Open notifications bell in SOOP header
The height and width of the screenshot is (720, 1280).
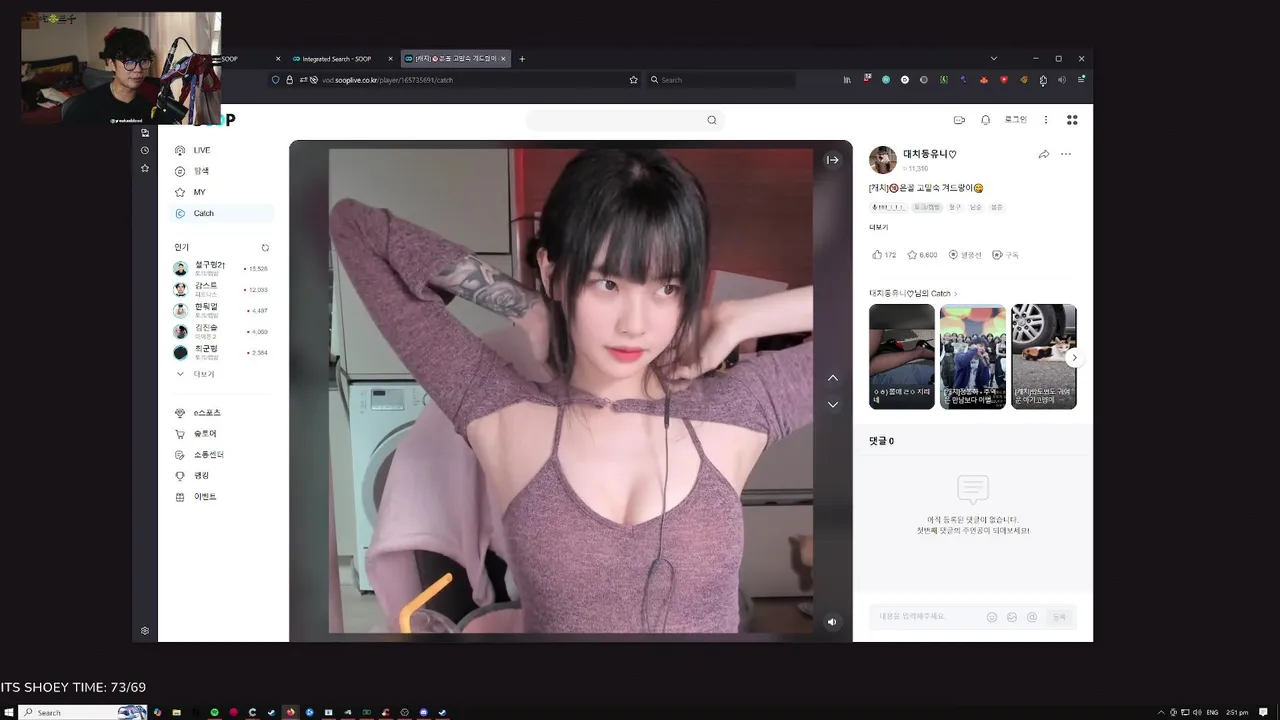pos(986,120)
